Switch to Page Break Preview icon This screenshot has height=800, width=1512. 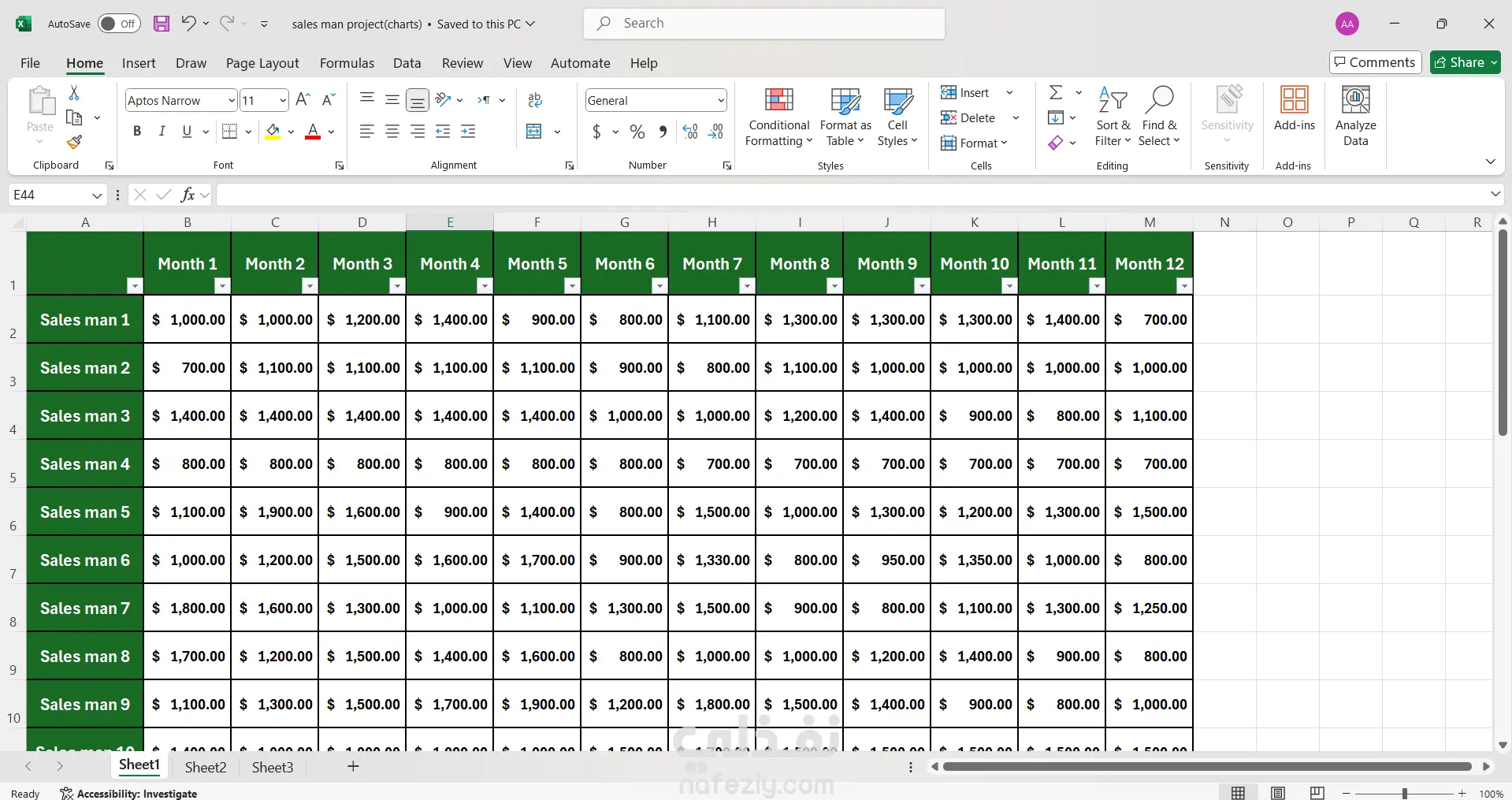point(1317,793)
